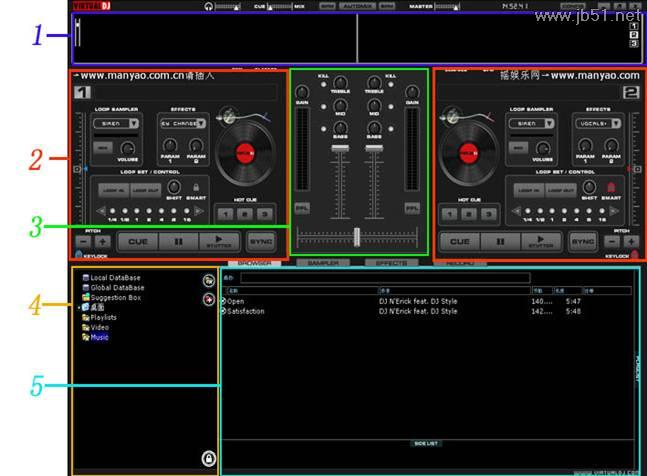647x476 pixels.
Task: Click the left channel volume fader
Action: [340, 148]
